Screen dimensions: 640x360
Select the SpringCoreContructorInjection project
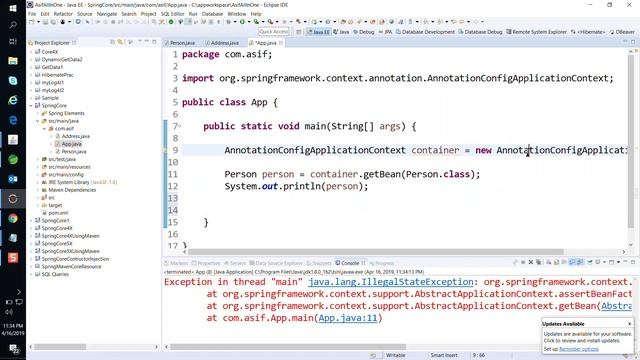click(x=75, y=259)
